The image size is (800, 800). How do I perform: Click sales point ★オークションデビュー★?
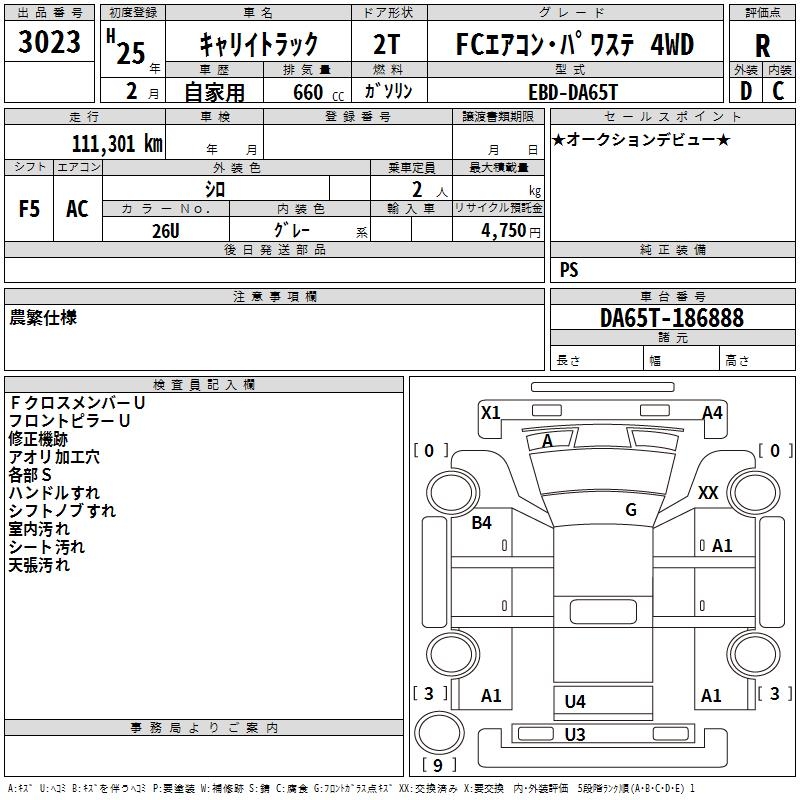click(x=641, y=139)
